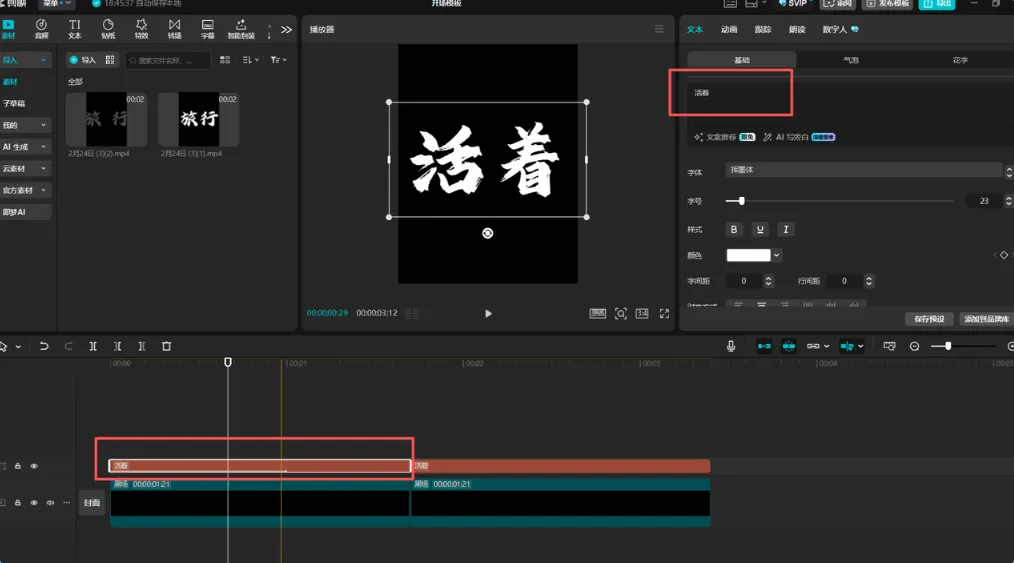Click the 导入 import button
The image size is (1014, 563).
(83, 60)
